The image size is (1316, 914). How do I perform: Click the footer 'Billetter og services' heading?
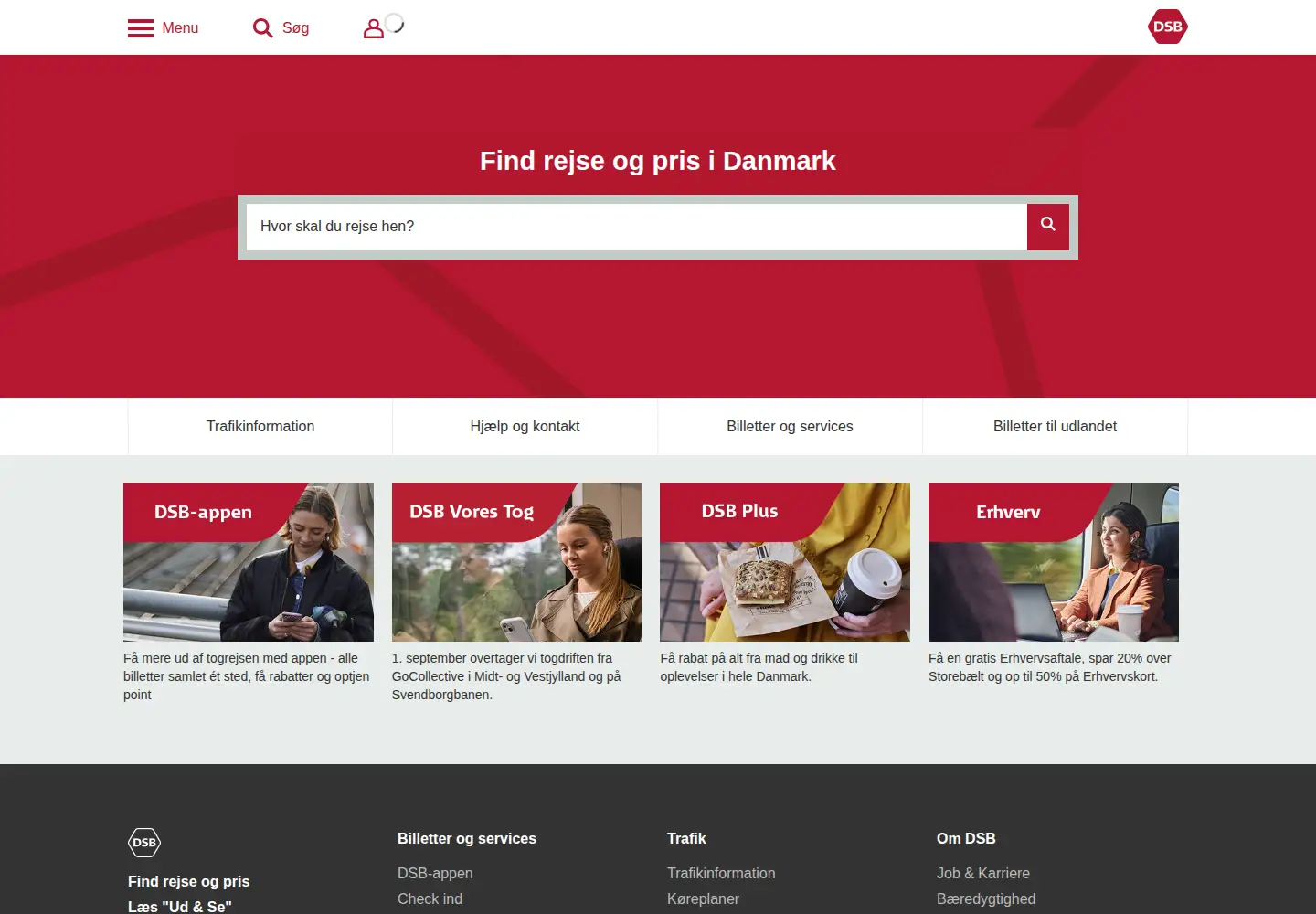[x=467, y=838]
